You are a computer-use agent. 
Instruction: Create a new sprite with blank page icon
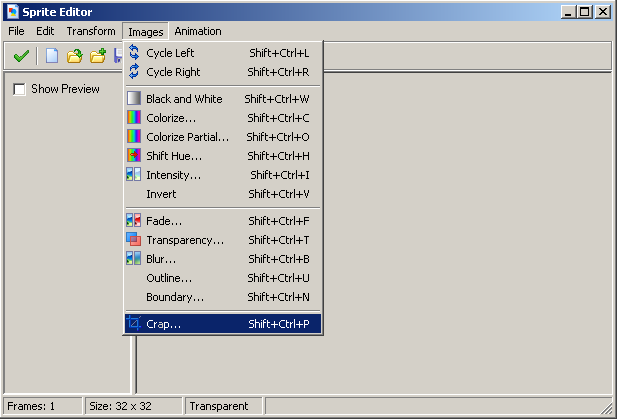pyautogui.click(x=52, y=56)
